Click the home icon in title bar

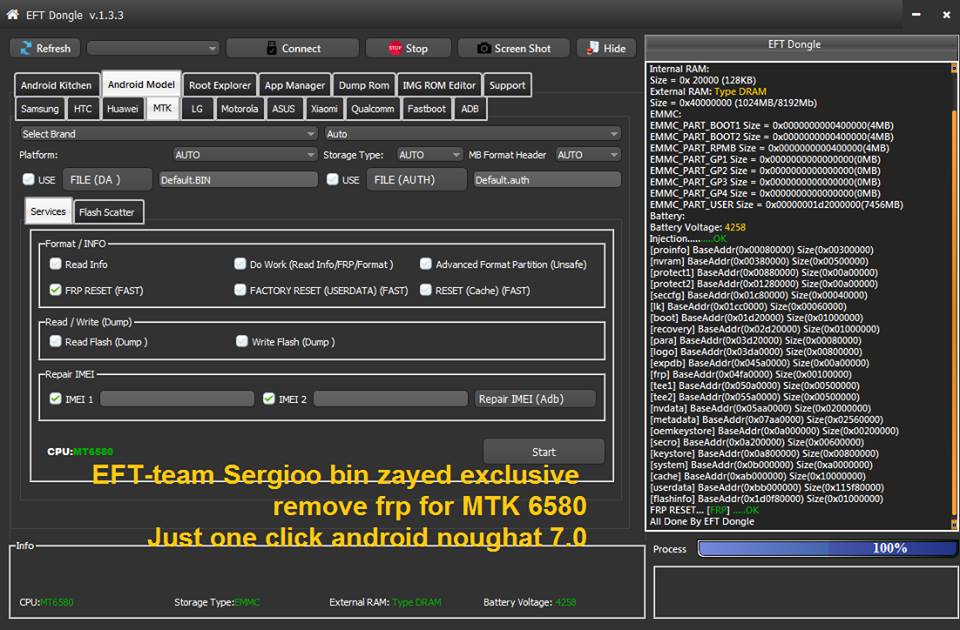point(12,14)
